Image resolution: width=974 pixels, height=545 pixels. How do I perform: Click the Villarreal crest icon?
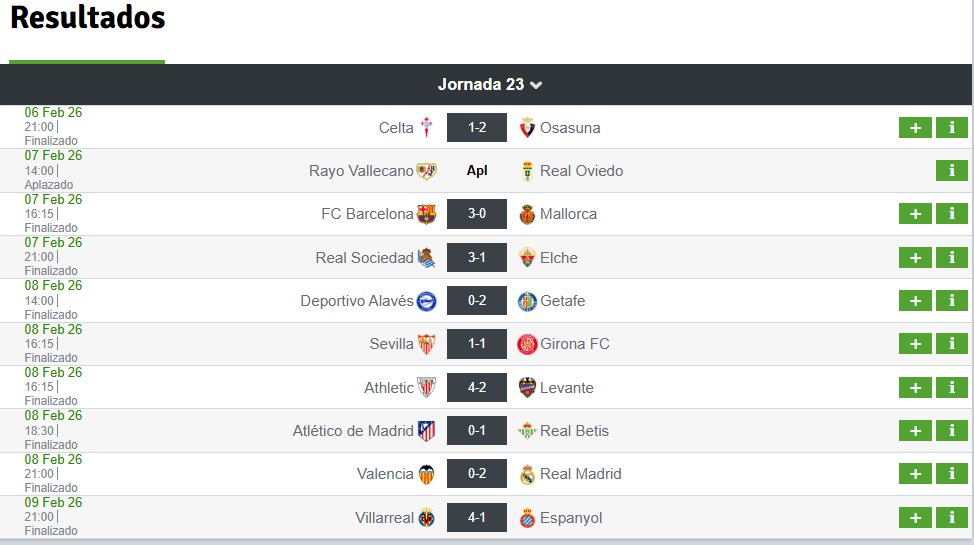pos(427,518)
